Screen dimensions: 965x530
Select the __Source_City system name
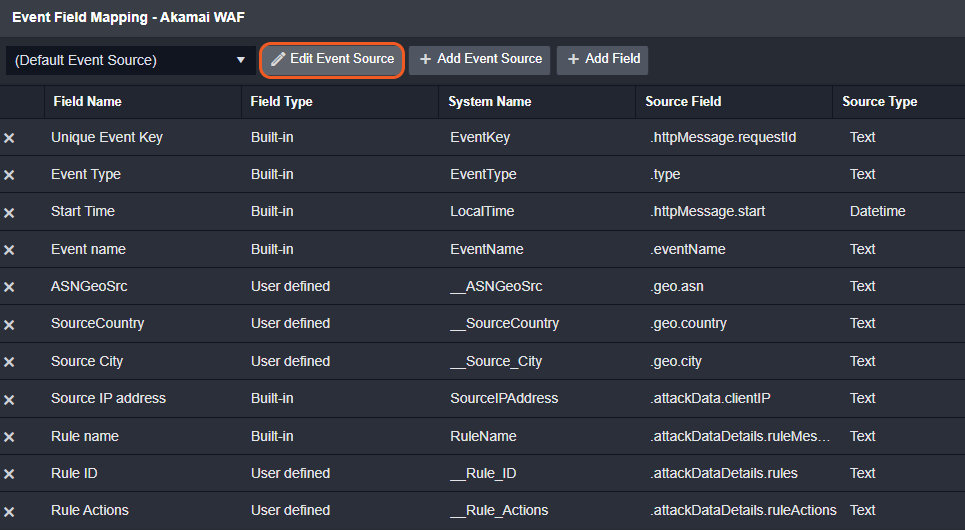(496, 361)
